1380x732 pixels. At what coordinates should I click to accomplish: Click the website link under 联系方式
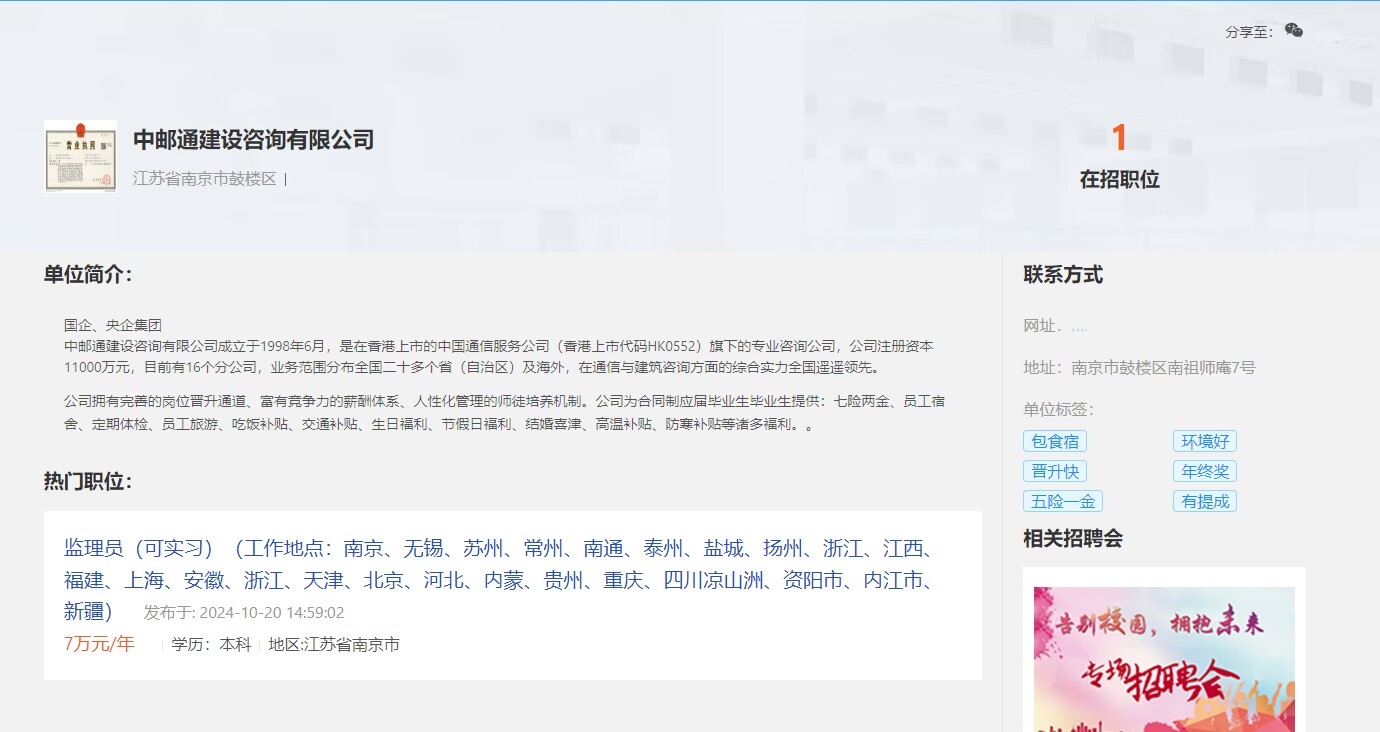click(x=1079, y=326)
